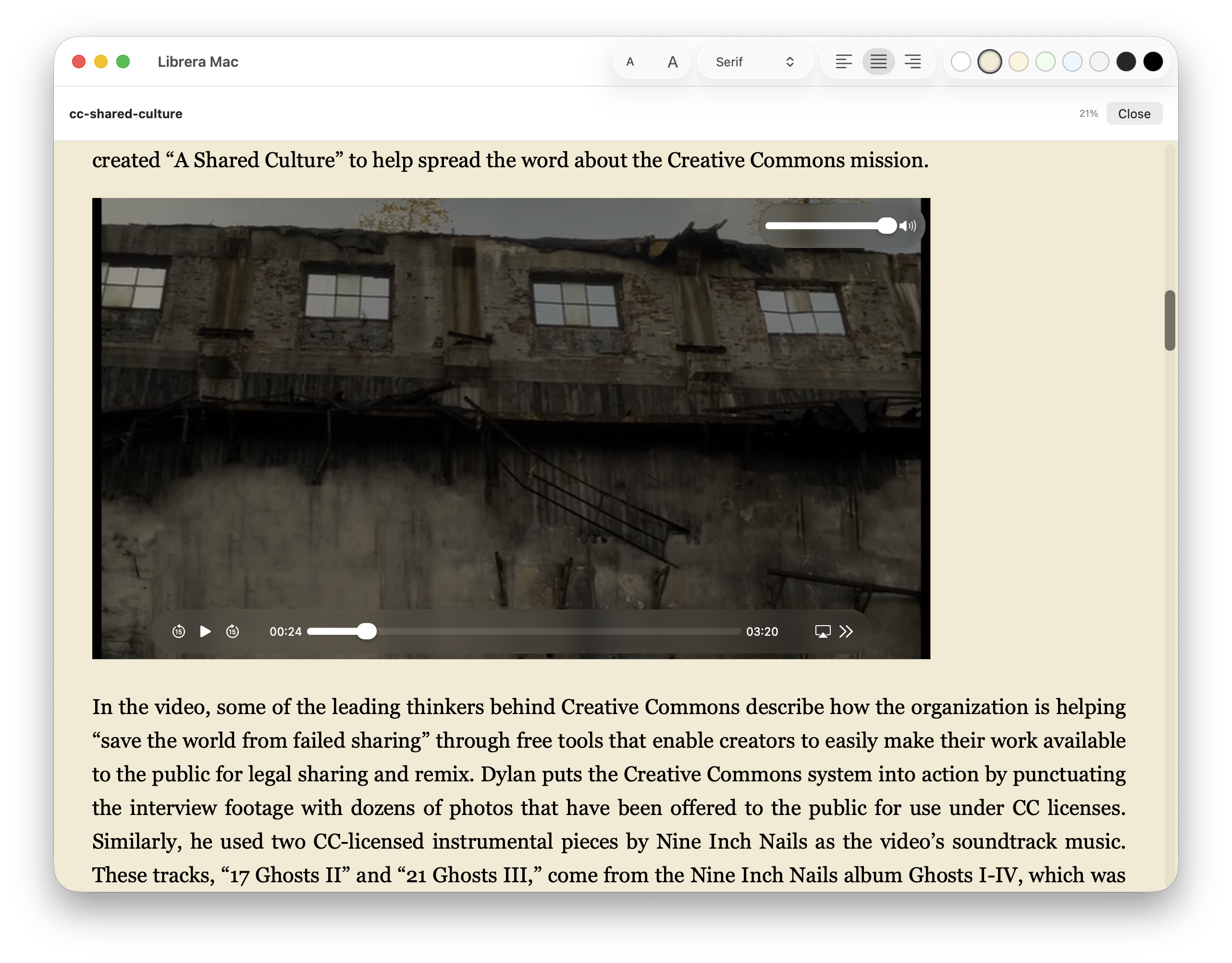Expand more video options double chevron

(846, 631)
